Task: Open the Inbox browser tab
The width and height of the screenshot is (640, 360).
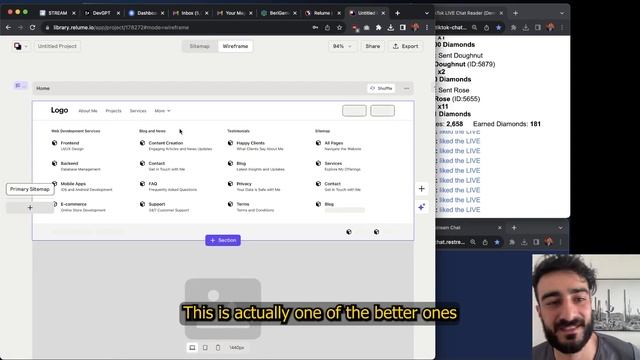Action: (x=190, y=13)
